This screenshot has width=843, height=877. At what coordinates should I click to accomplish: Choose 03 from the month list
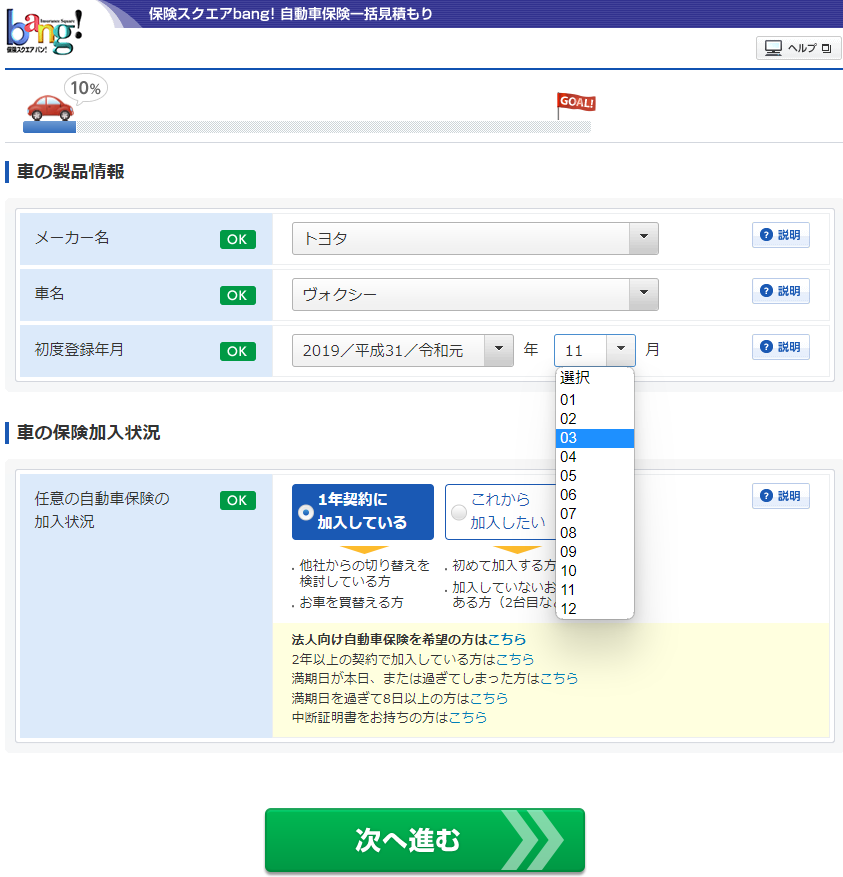coord(594,438)
